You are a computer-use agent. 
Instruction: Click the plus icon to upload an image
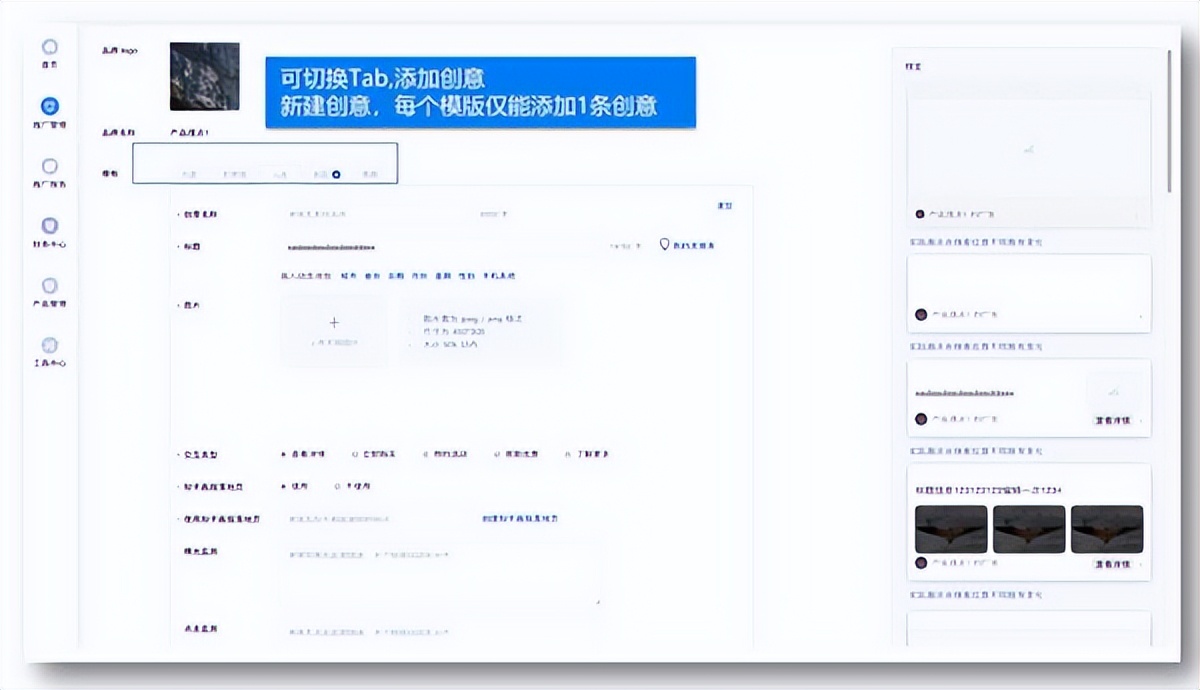[x=335, y=322]
